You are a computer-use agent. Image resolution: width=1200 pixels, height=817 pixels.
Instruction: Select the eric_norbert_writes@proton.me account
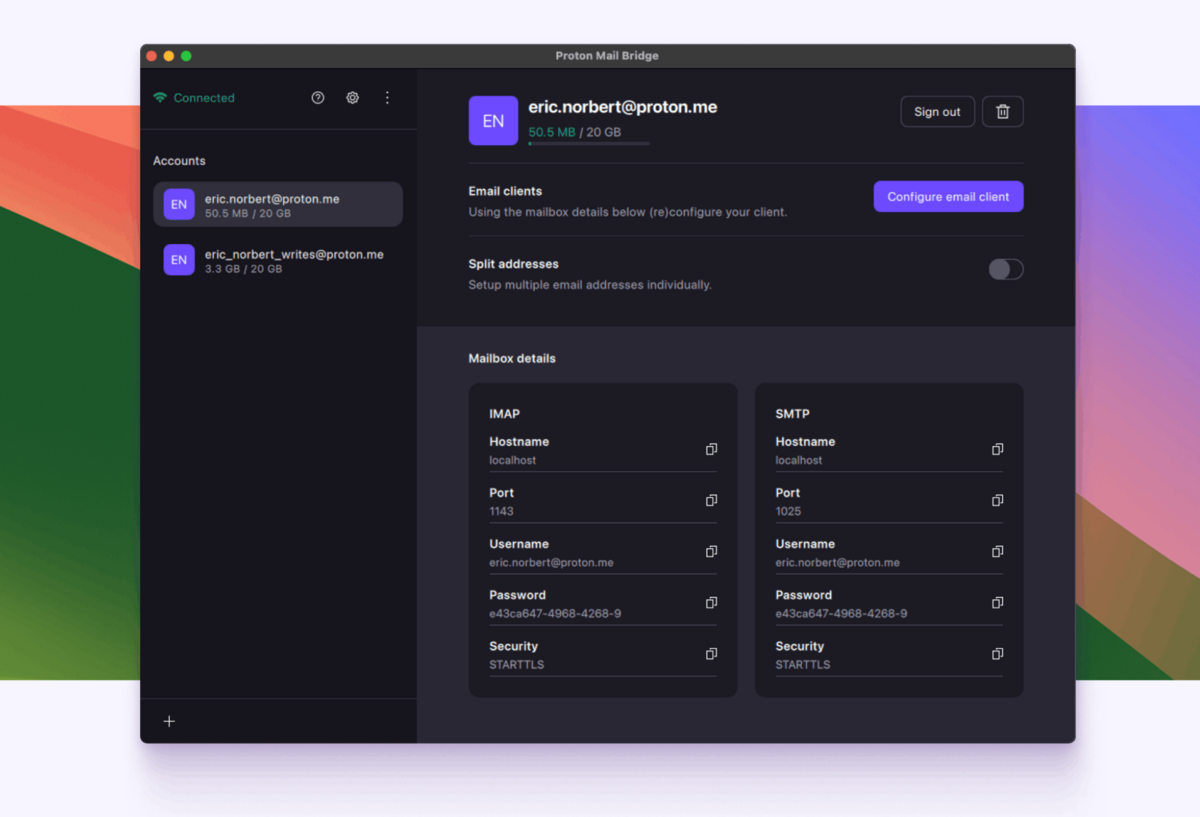tap(278, 260)
